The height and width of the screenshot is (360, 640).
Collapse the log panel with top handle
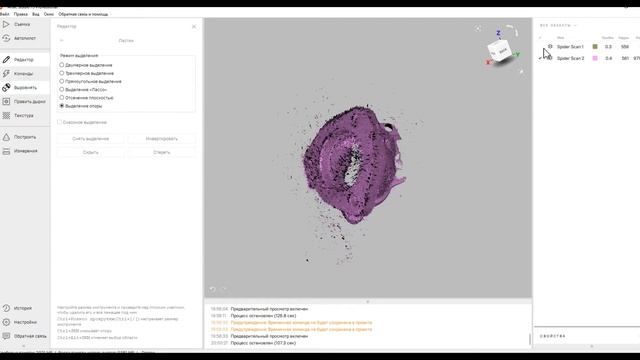pyautogui.click(x=368, y=302)
